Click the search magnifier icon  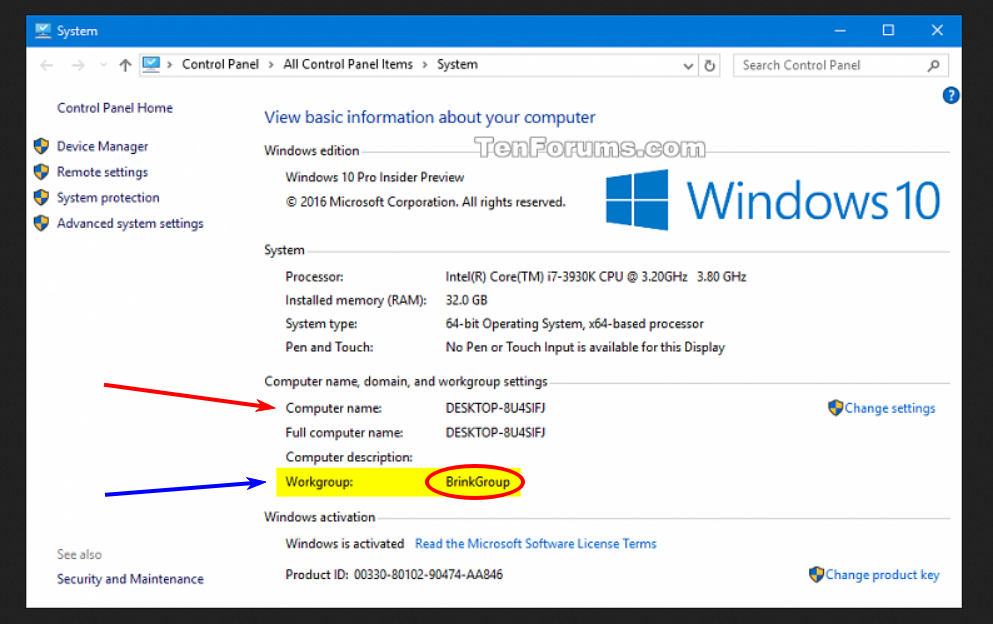point(933,65)
